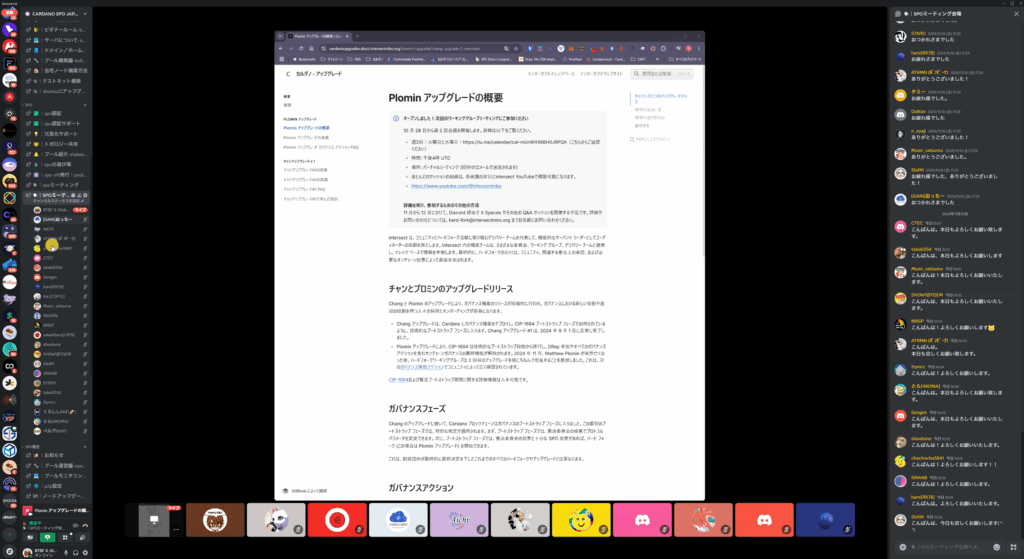Open new tab in shared browser
Viewport: 1024px width, 559px height.
[357, 37]
